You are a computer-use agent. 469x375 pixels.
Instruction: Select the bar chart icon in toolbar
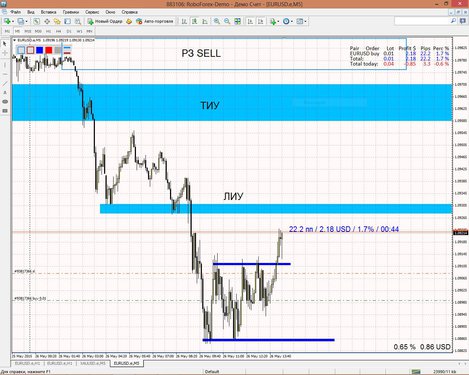(x=184, y=21)
